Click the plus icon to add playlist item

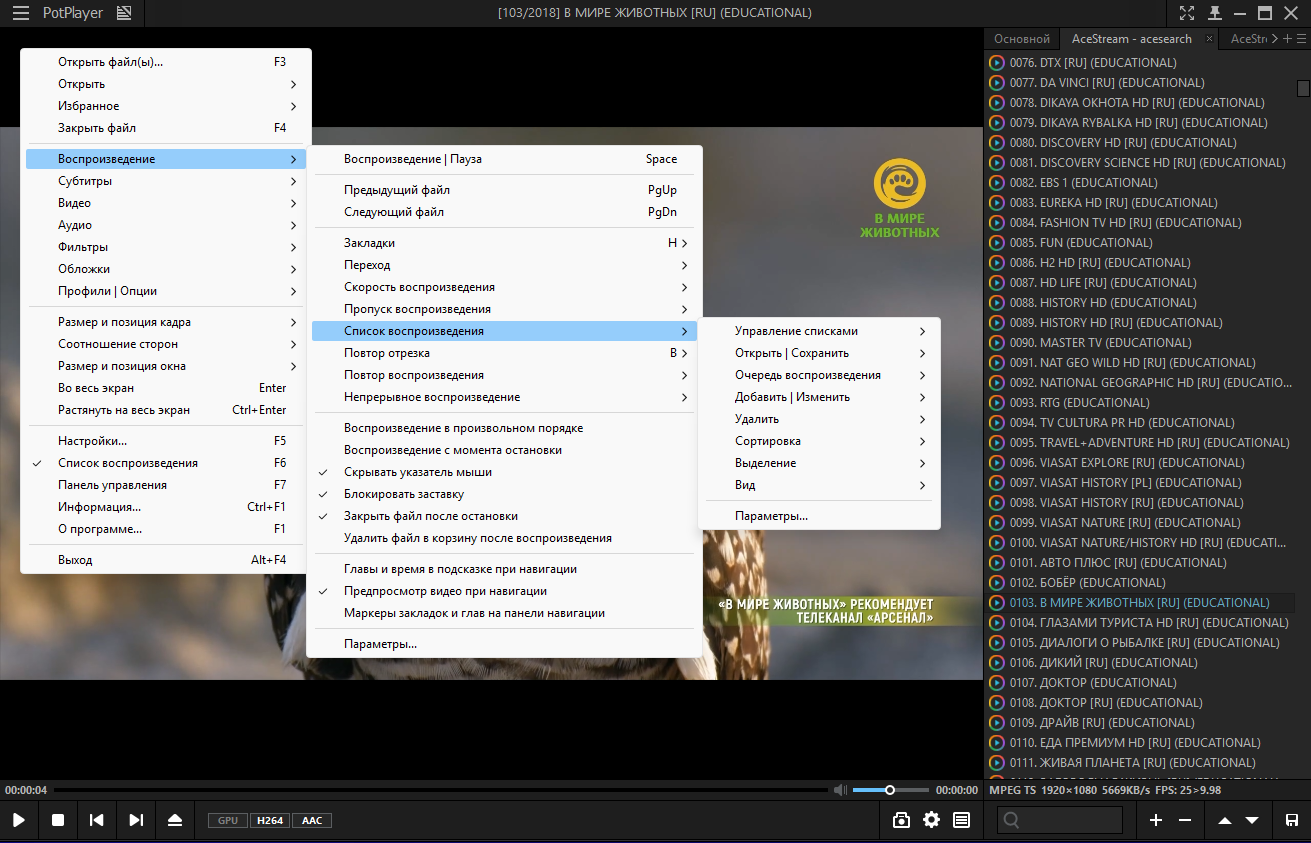tap(1156, 820)
